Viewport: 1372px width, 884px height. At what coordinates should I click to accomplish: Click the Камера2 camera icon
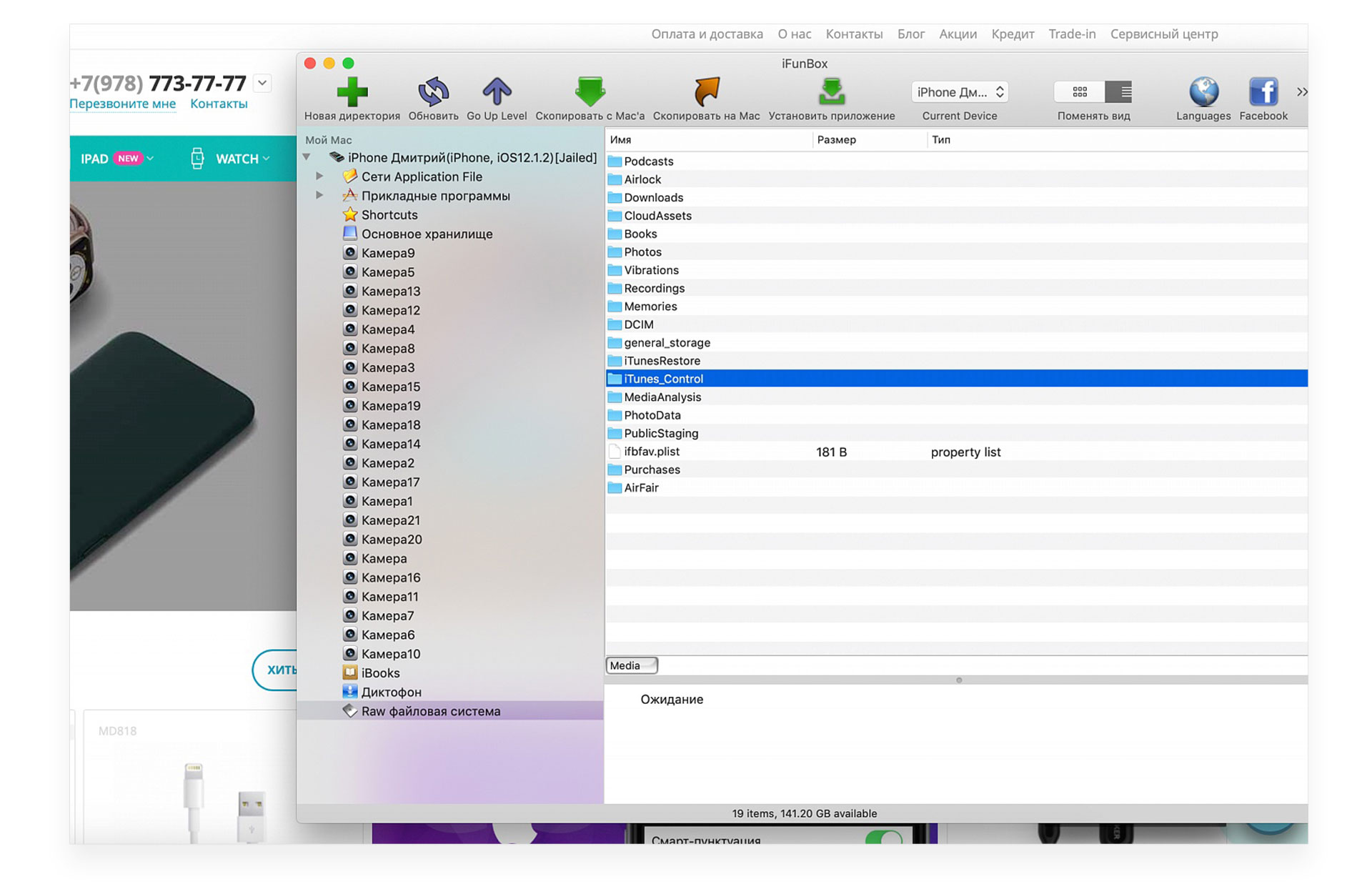pyautogui.click(x=350, y=462)
